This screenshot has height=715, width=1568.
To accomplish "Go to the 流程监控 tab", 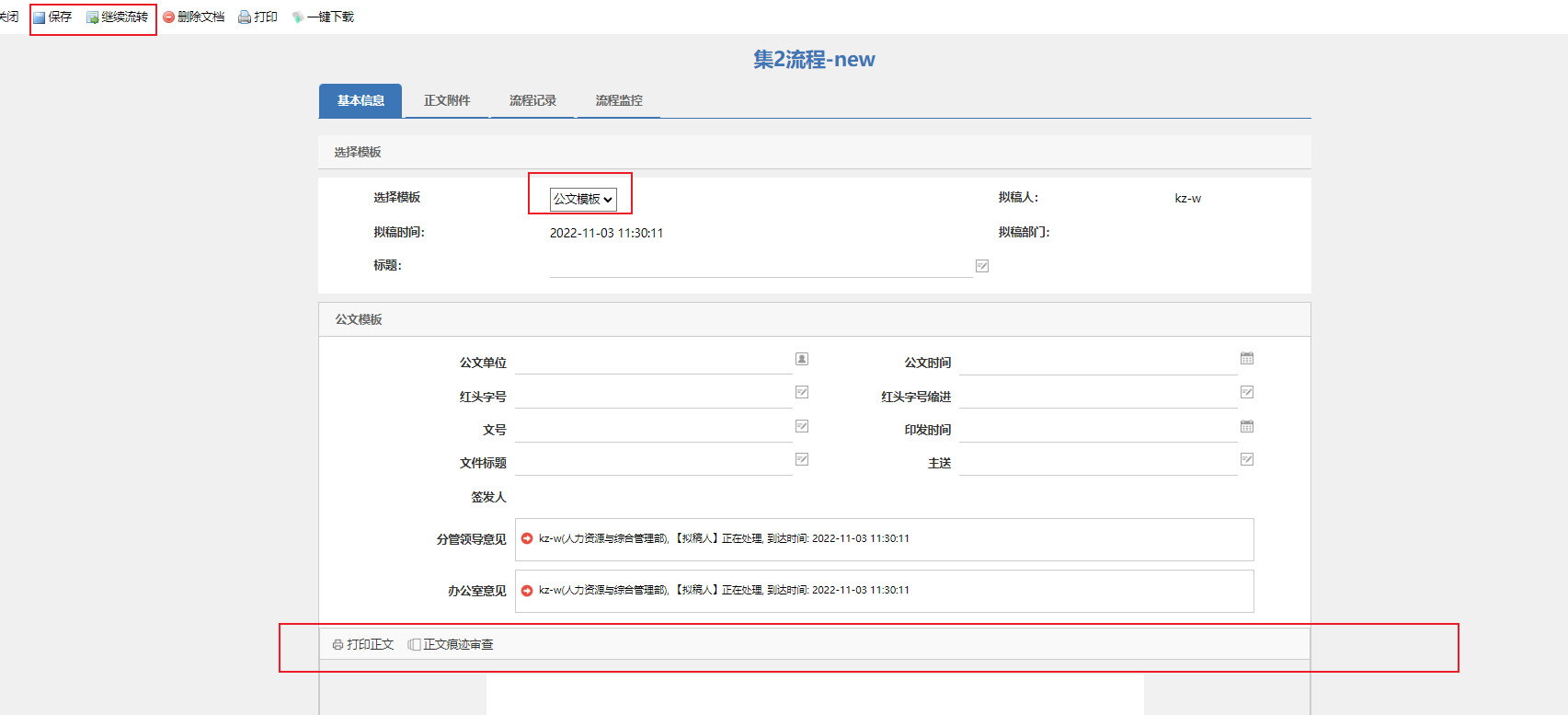I will [x=619, y=100].
